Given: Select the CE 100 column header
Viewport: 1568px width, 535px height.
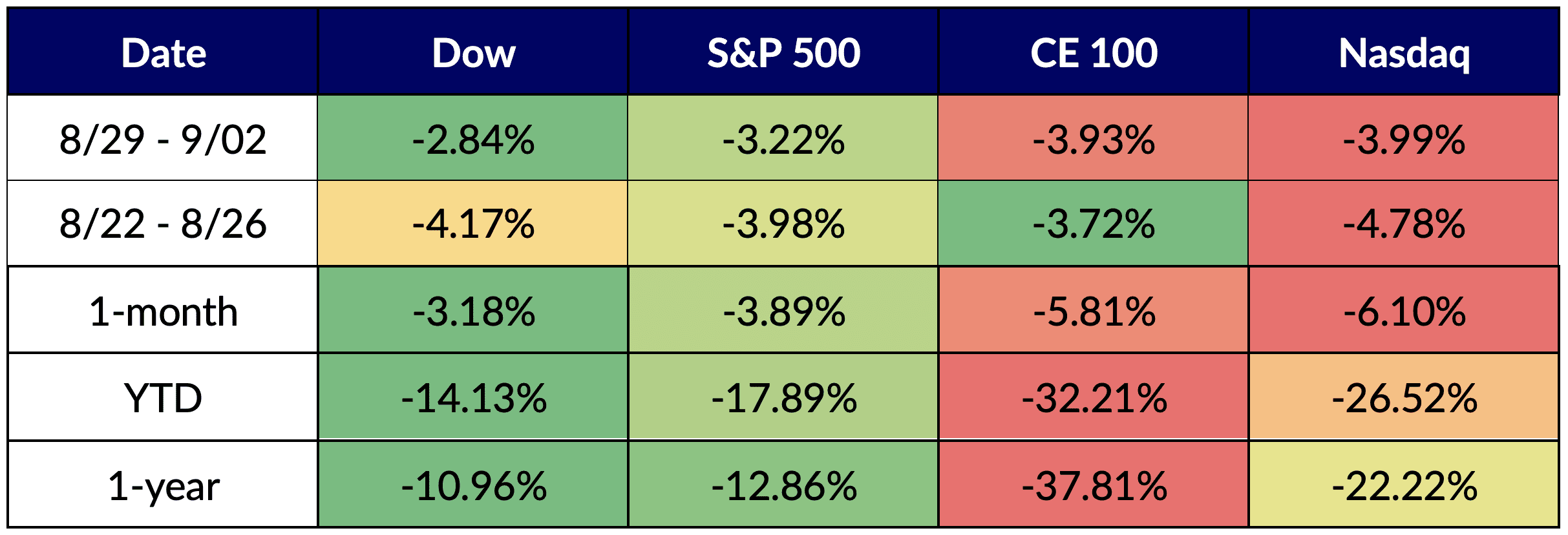Looking at the screenshot, I should click(x=1094, y=53).
